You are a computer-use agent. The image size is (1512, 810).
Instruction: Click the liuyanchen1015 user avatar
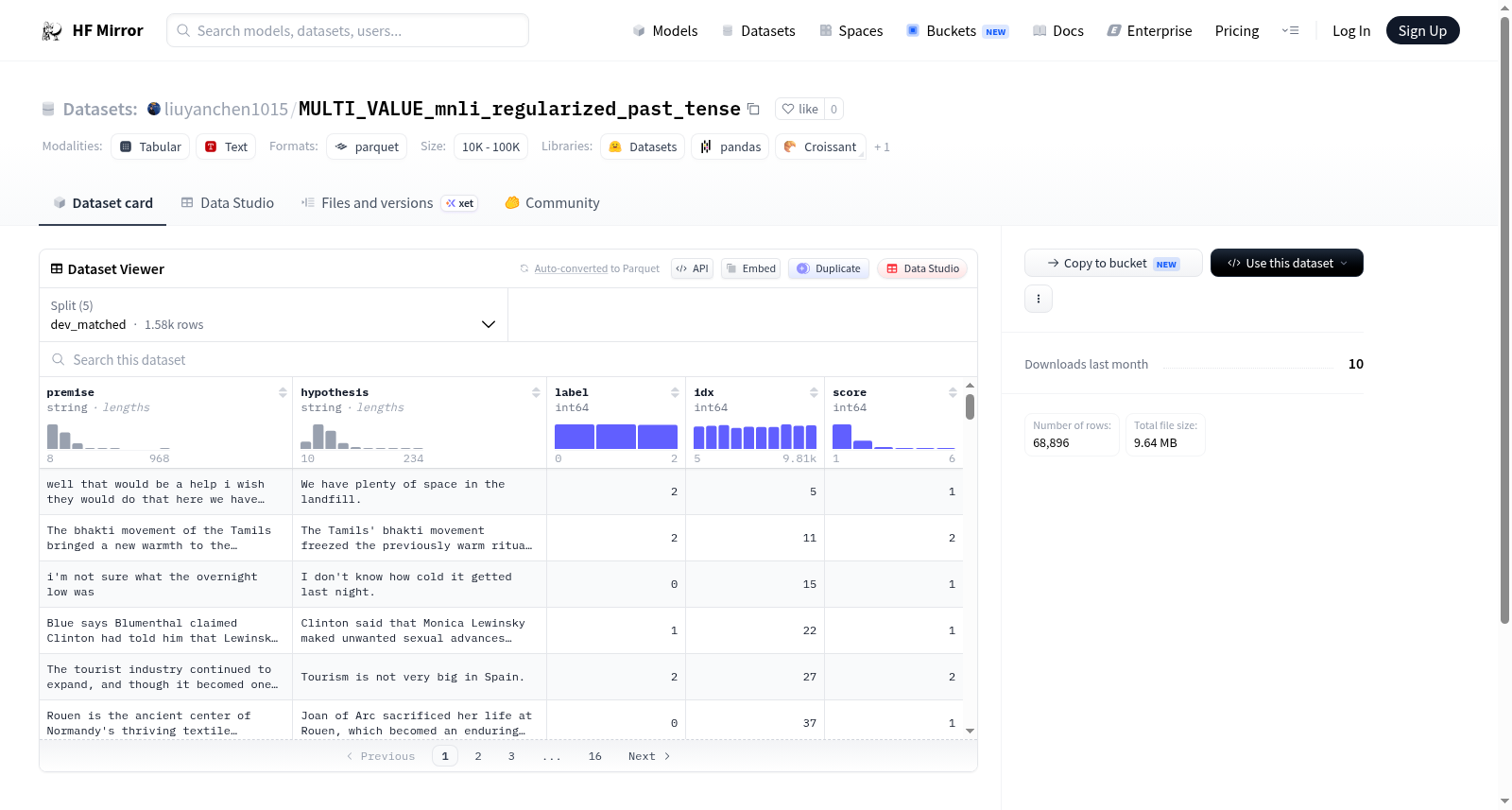pos(154,109)
